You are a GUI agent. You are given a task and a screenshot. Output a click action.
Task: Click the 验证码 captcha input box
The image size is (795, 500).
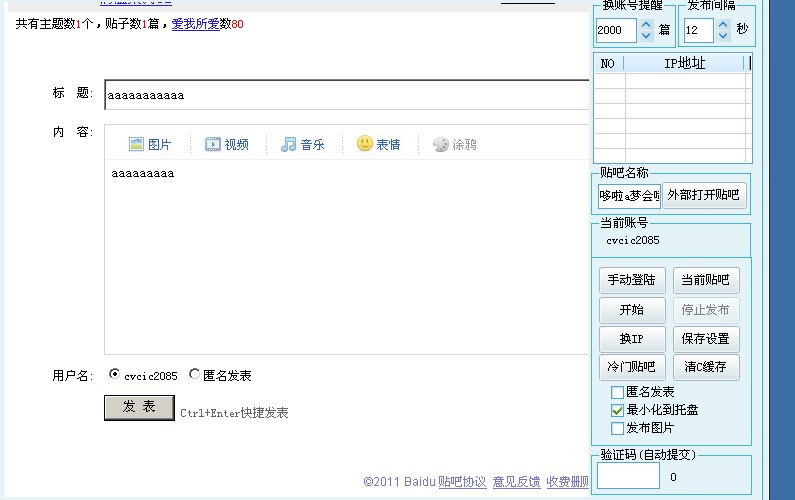point(628,476)
